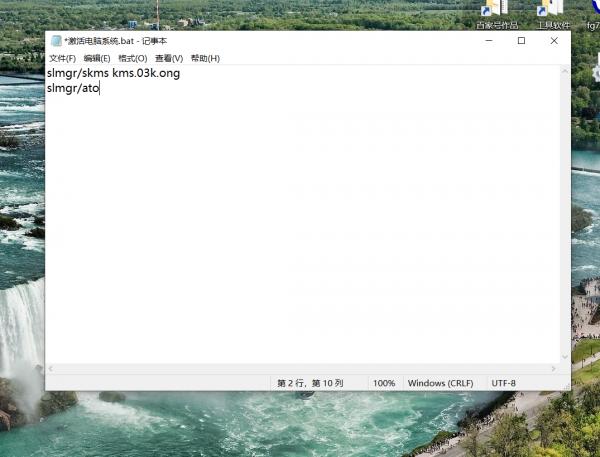The image size is (600, 457).
Task: Click the text line 'slmgr/skms kms.03k.ong'
Action: (x=113, y=73)
